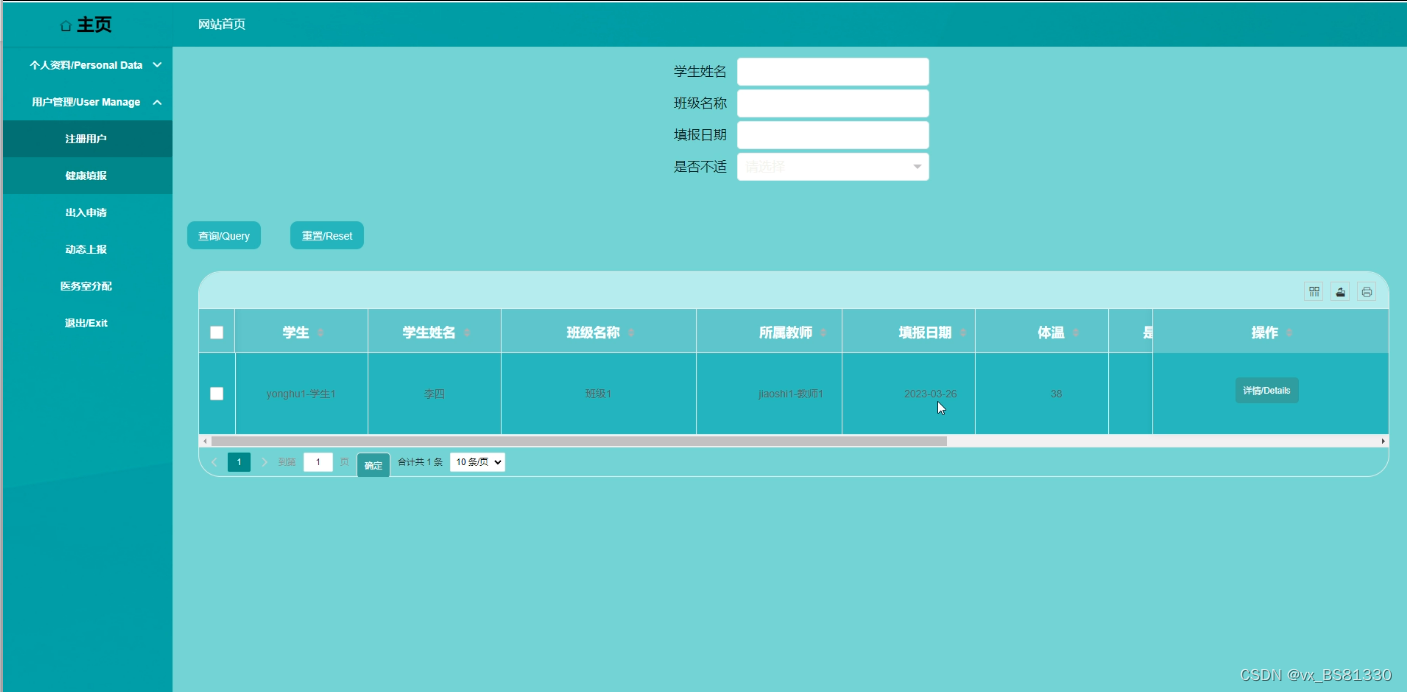Sort by the 所属教师 column arrows
Screen dimensions: 1407x692
coord(823,333)
